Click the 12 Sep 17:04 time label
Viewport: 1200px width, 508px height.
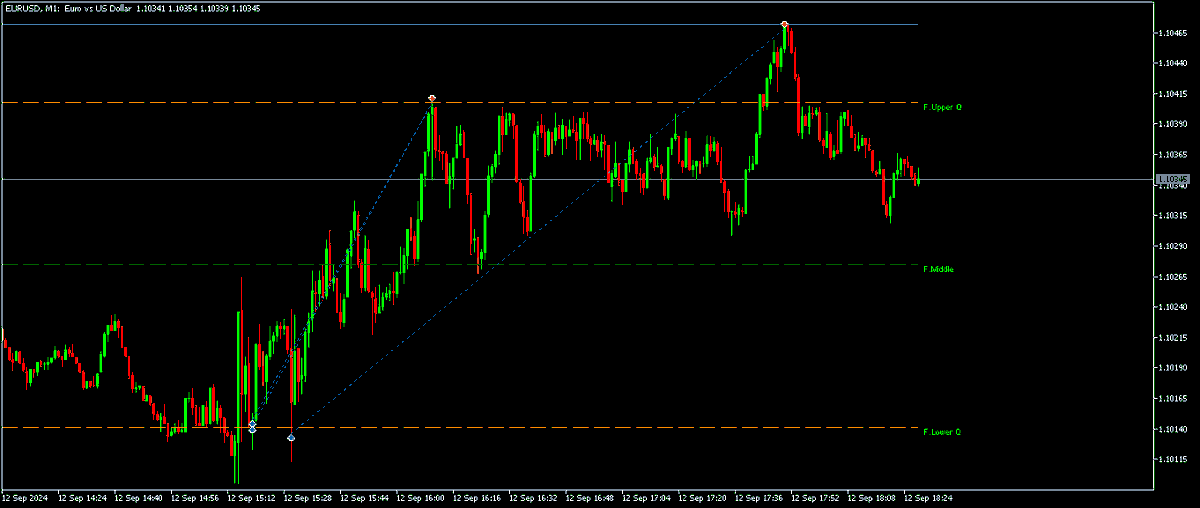point(648,497)
